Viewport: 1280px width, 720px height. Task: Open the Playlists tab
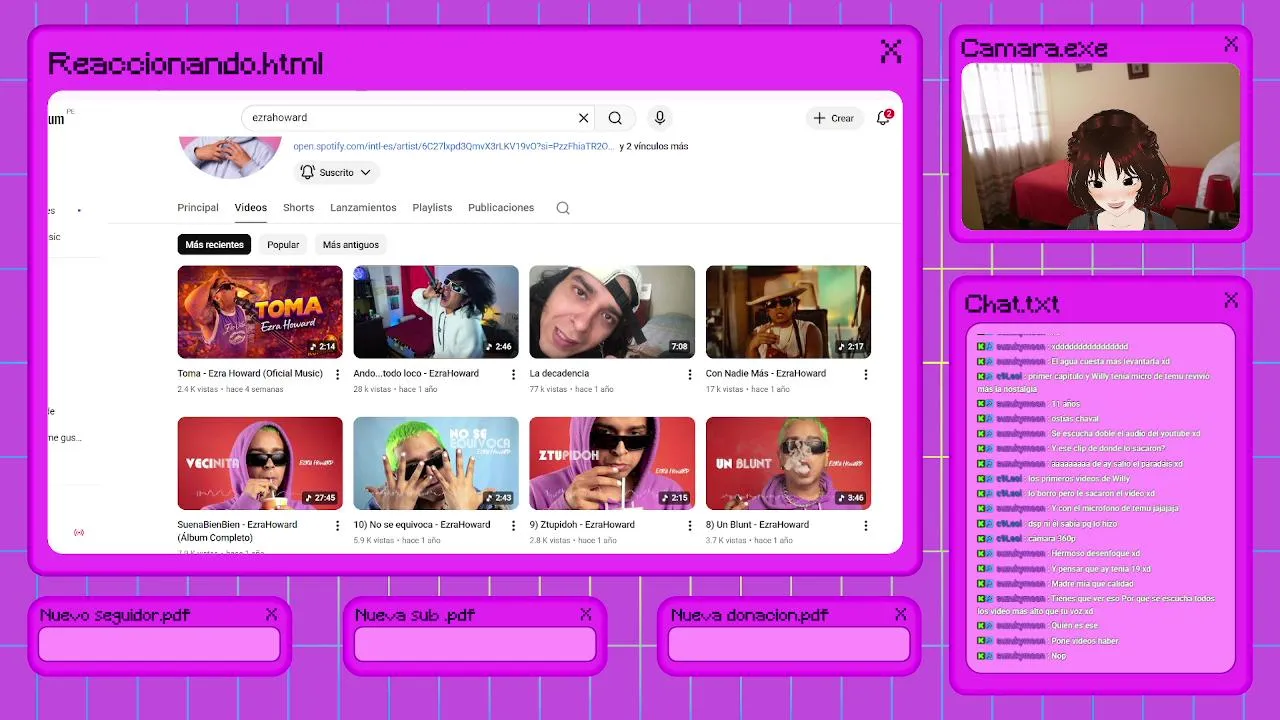[x=432, y=208]
